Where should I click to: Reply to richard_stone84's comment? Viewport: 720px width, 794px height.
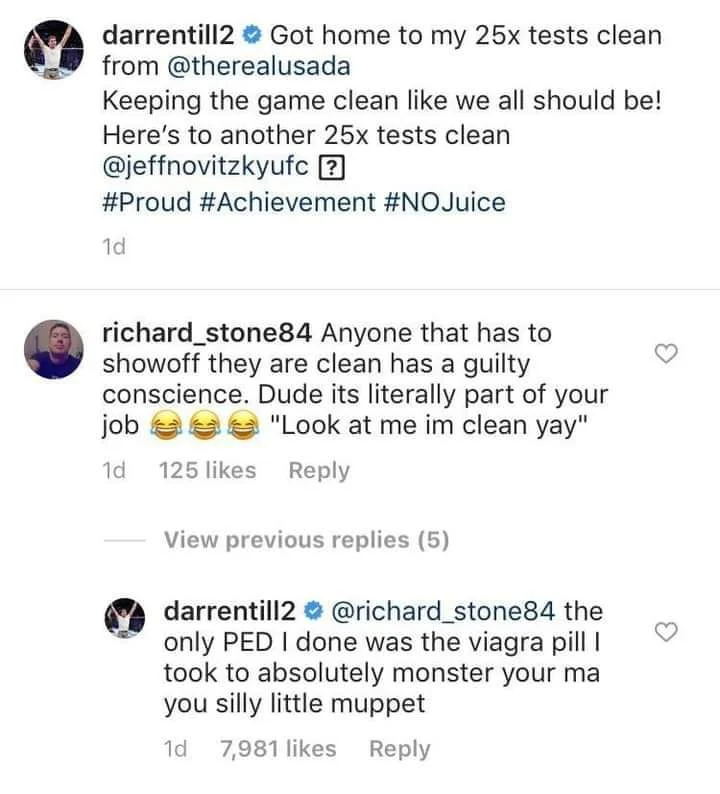tap(318, 470)
